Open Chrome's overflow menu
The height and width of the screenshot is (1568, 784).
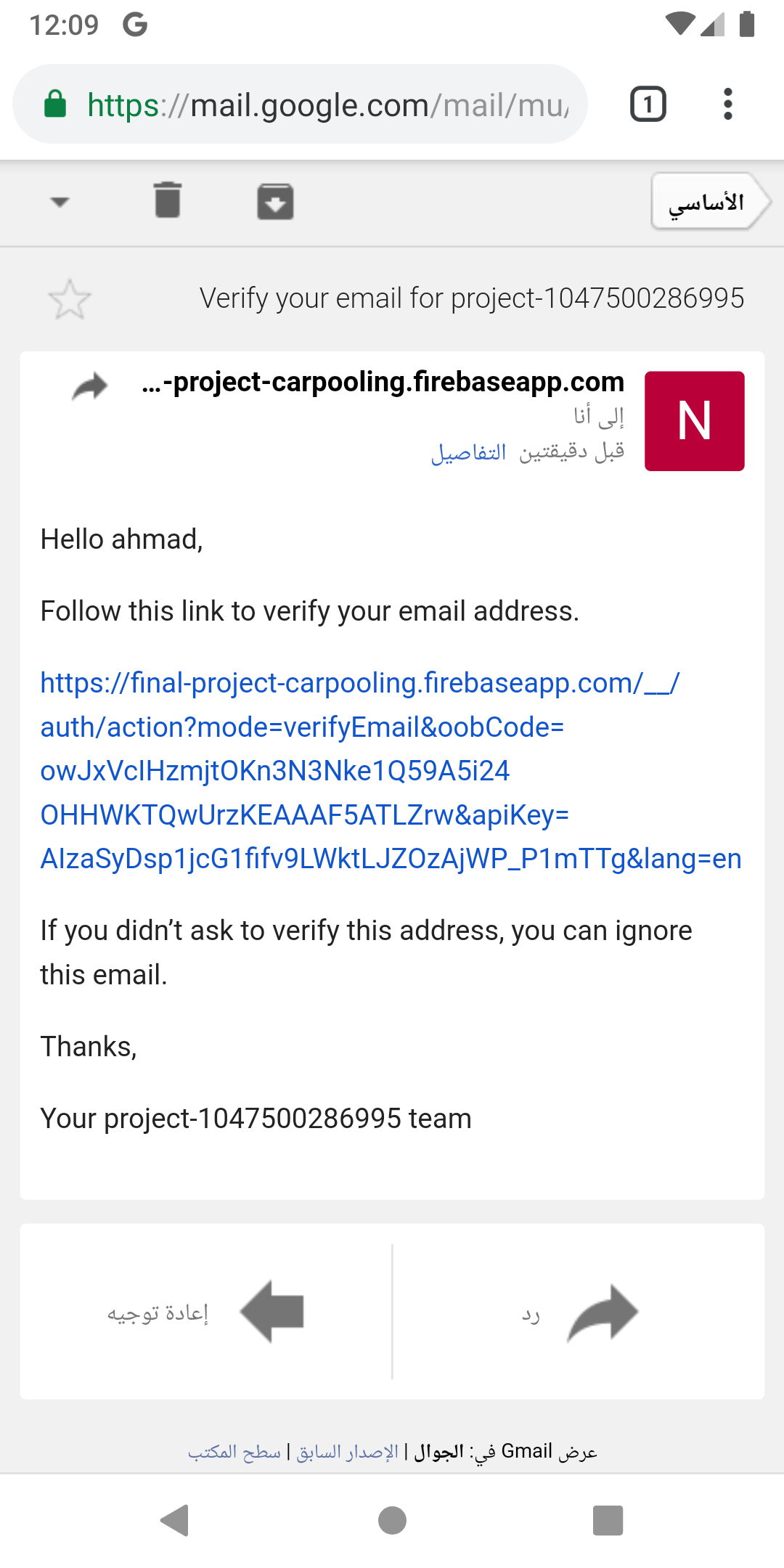(x=727, y=103)
